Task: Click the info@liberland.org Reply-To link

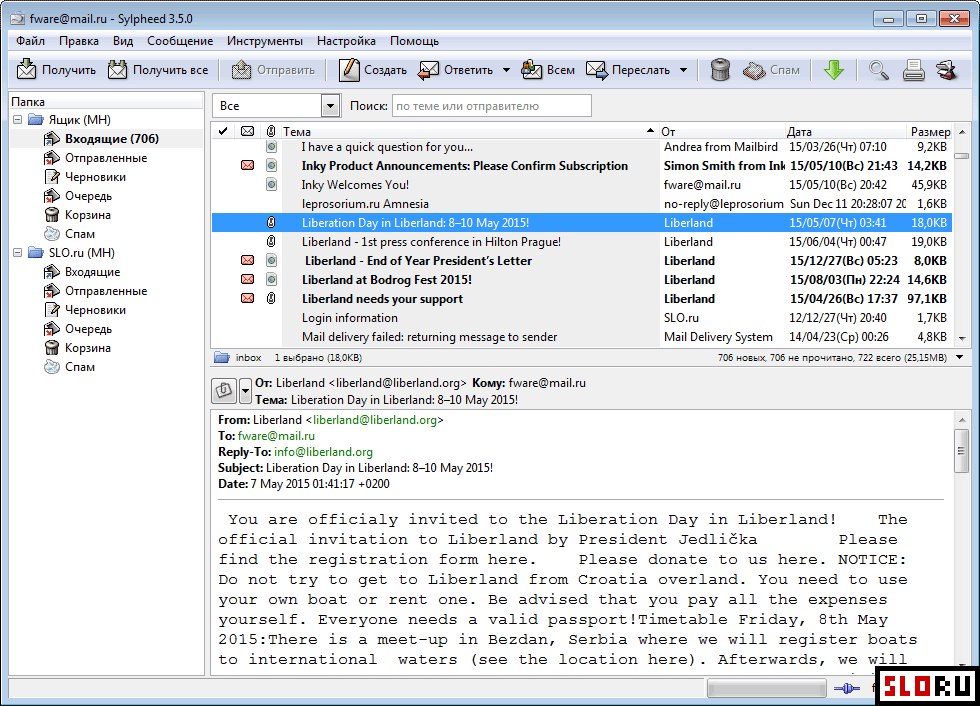Action: tap(323, 452)
